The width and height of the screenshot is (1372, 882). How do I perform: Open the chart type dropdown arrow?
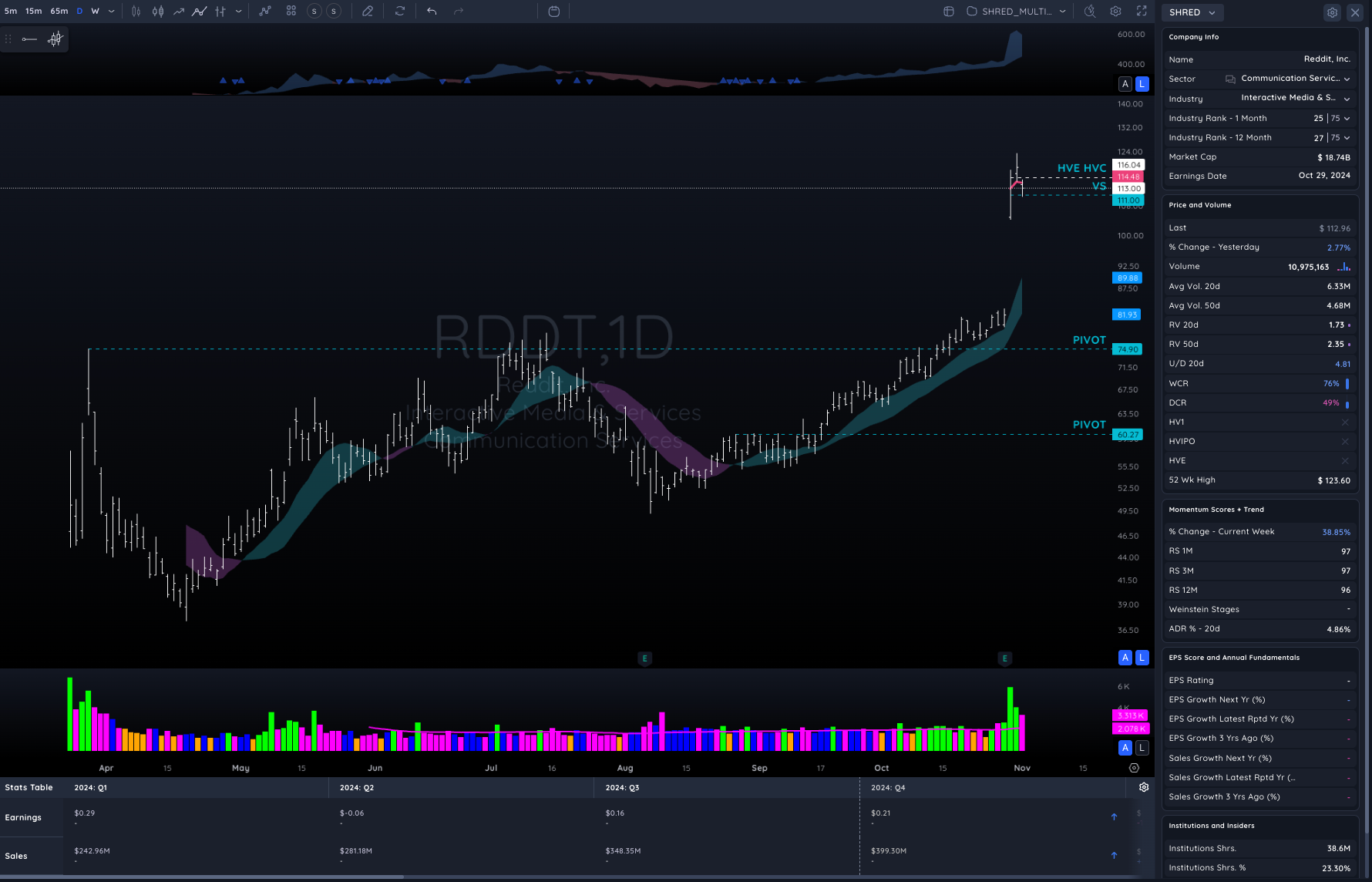point(238,12)
